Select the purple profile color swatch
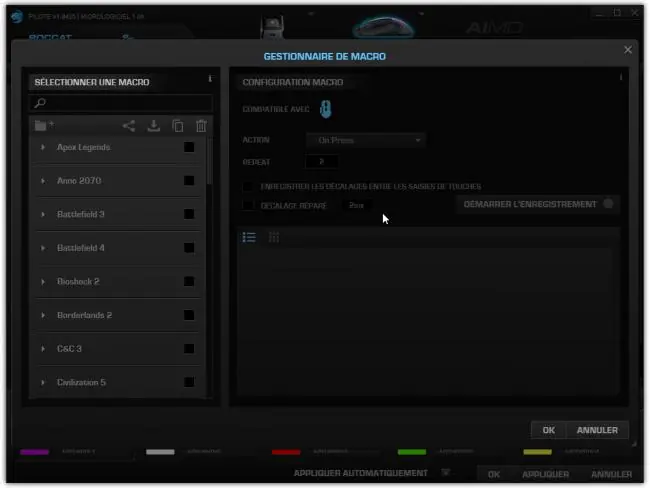Screen dimensions: 650x488 click(x=34, y=452)
